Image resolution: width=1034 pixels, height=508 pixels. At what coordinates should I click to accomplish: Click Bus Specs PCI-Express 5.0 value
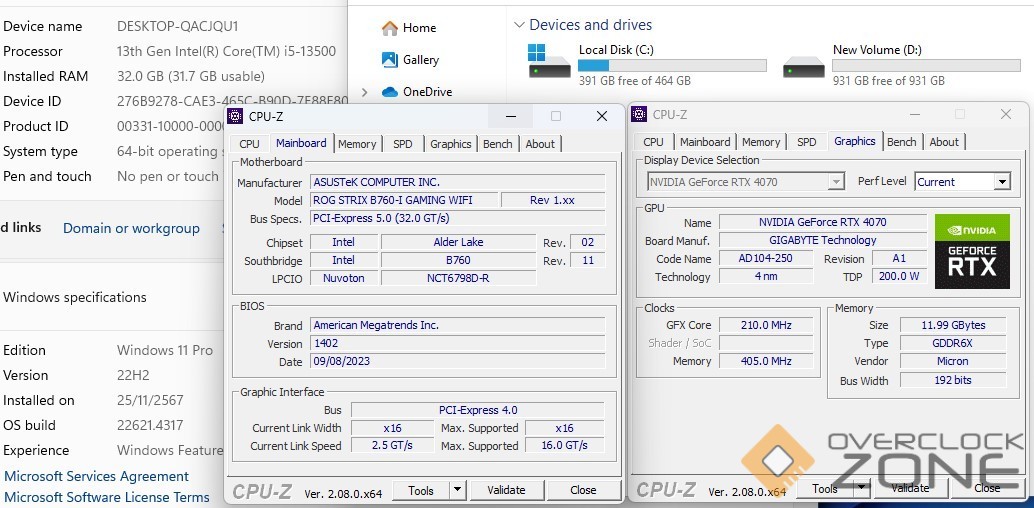point(458,218)
